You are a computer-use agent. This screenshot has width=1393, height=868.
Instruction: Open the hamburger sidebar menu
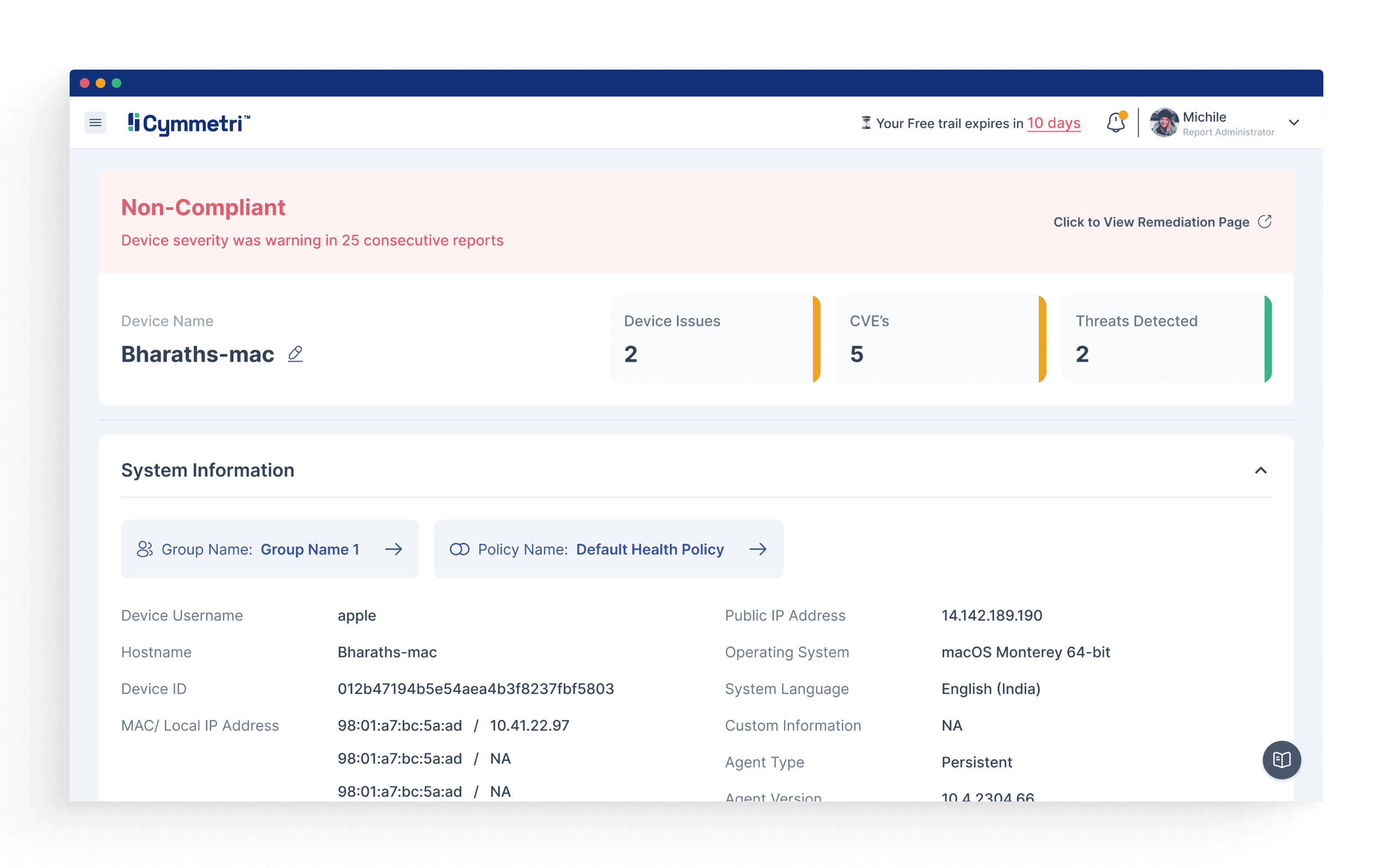[95, 123]
